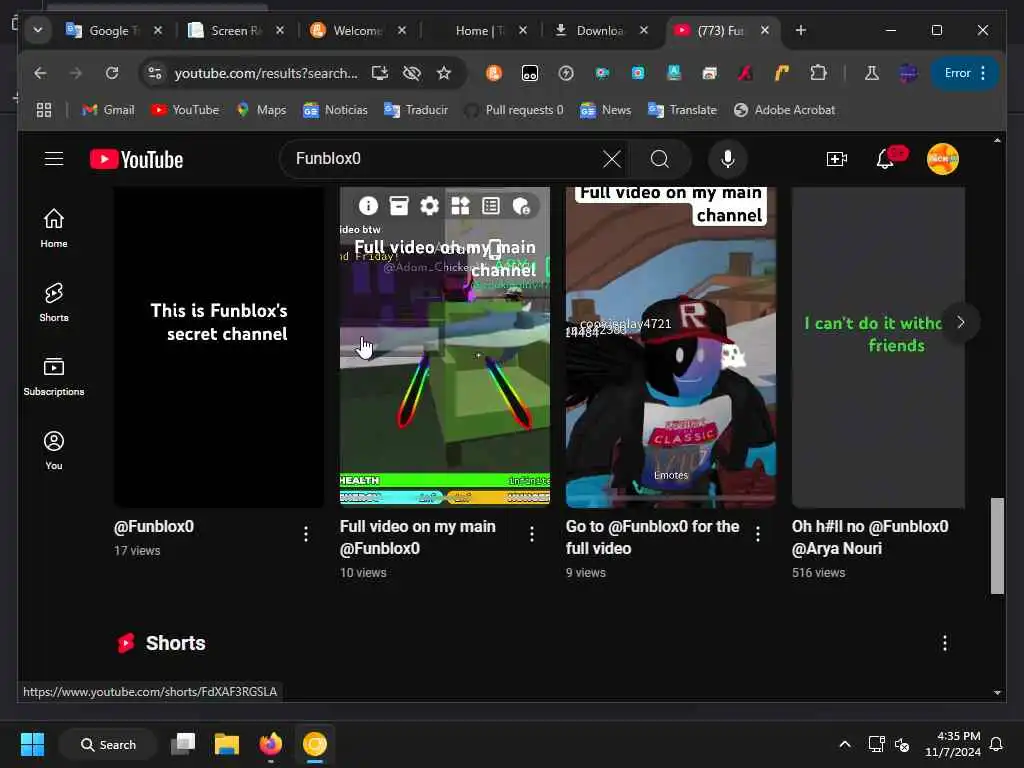This screenshot has height=768, width=1024.
Task: Open the YouTube guide hamburger menu
Action: click(x=54, y=159)
